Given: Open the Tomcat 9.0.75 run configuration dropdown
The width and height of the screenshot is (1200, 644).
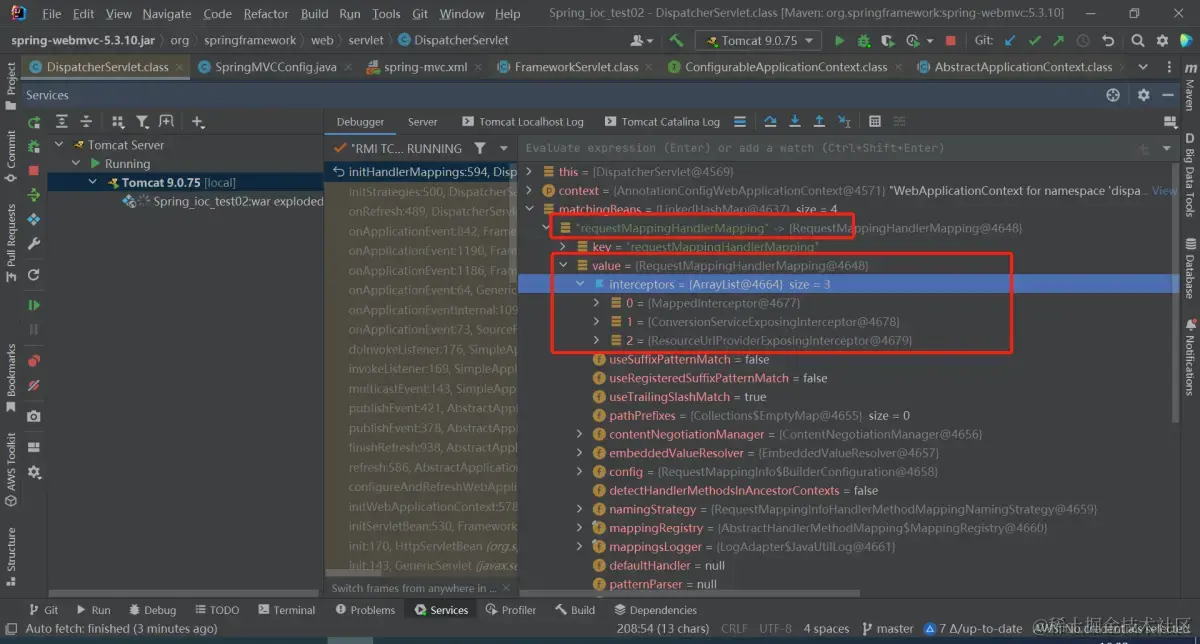Looking at the screenshot, I should click(759, 41).
